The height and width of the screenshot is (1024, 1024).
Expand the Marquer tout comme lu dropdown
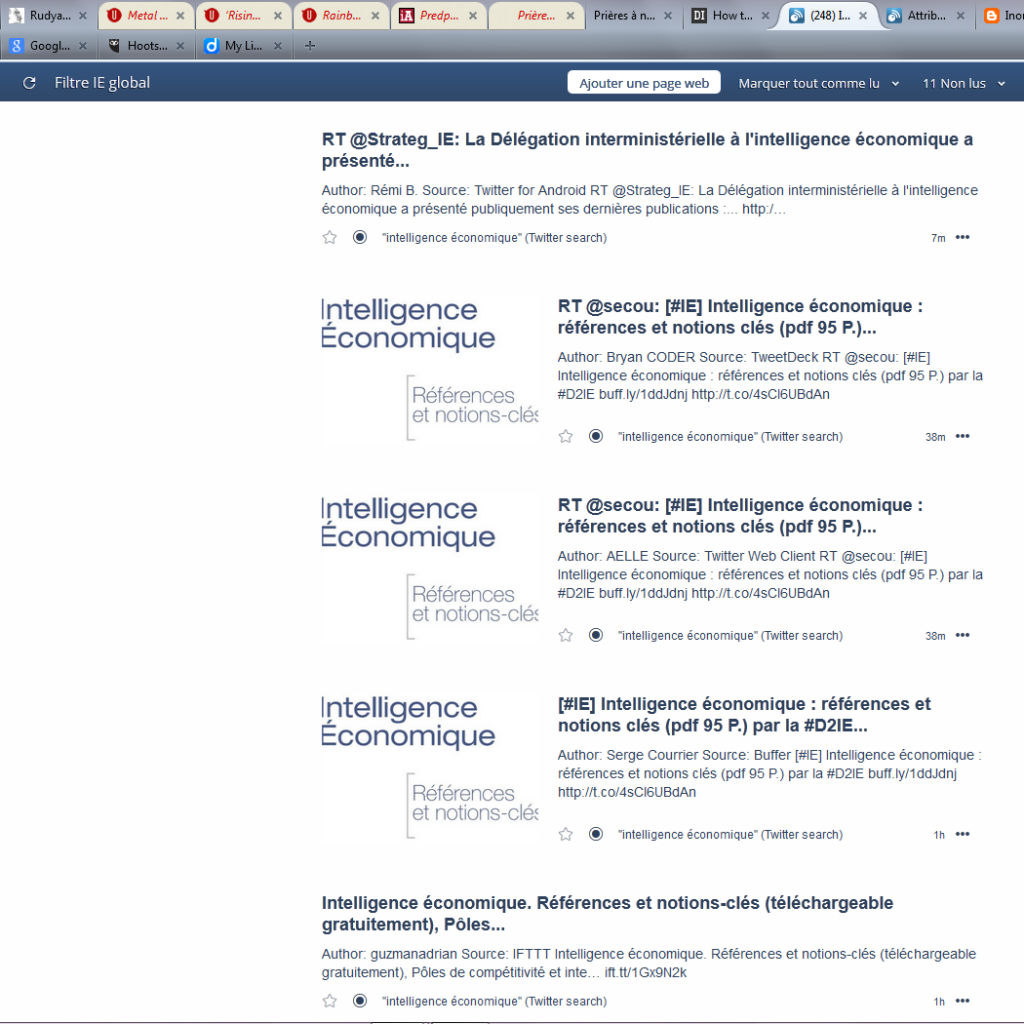pos(895,84)
